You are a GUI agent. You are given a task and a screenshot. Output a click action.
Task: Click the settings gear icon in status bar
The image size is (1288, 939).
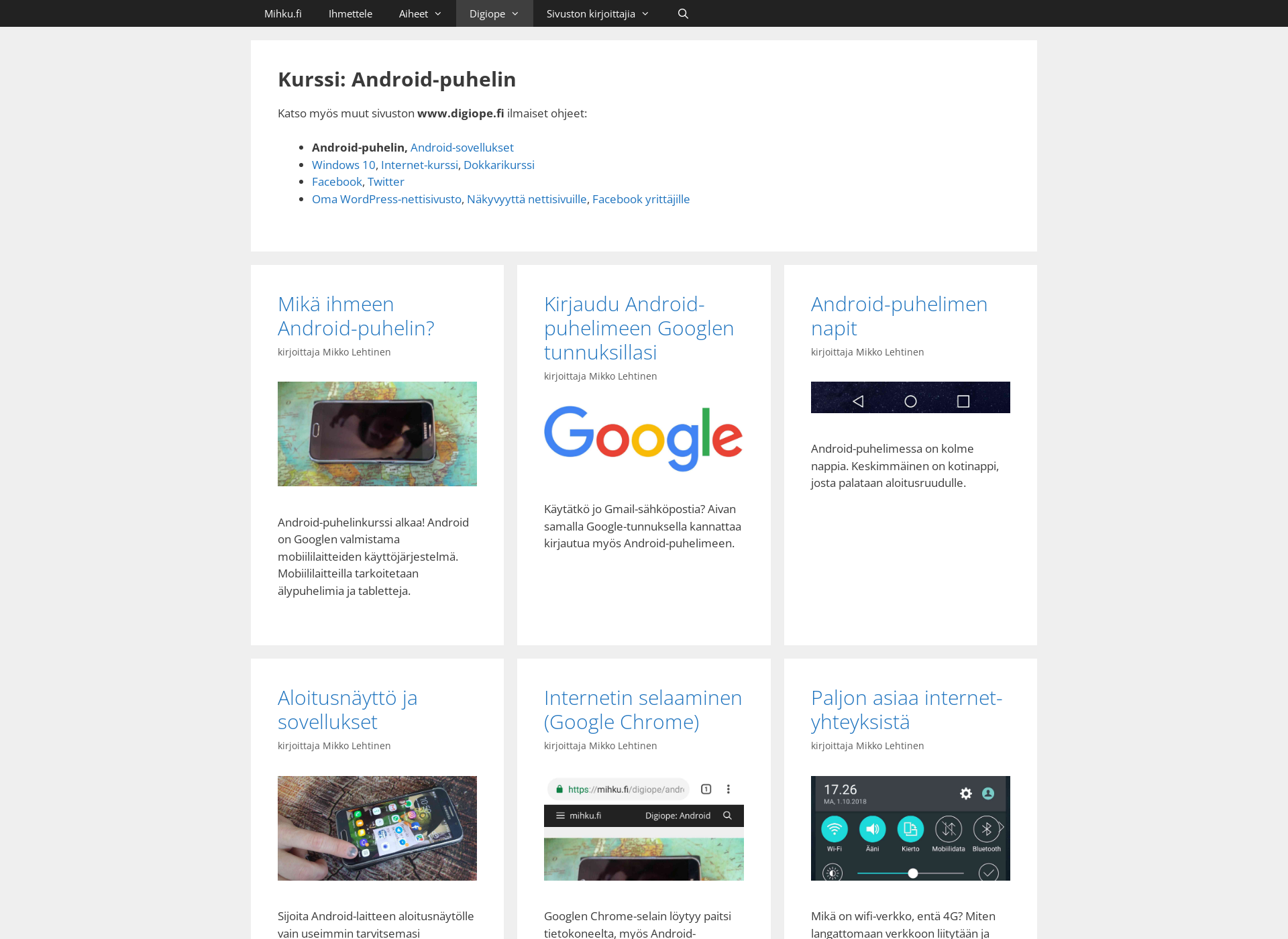(965, 793)
